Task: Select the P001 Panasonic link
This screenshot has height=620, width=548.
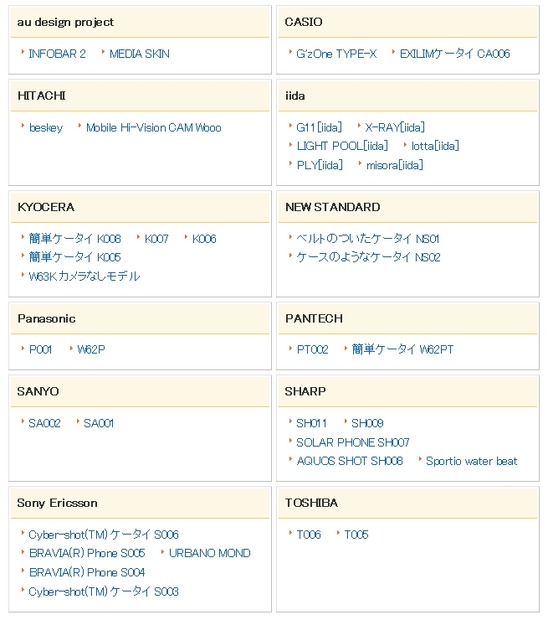Action: 40,350
